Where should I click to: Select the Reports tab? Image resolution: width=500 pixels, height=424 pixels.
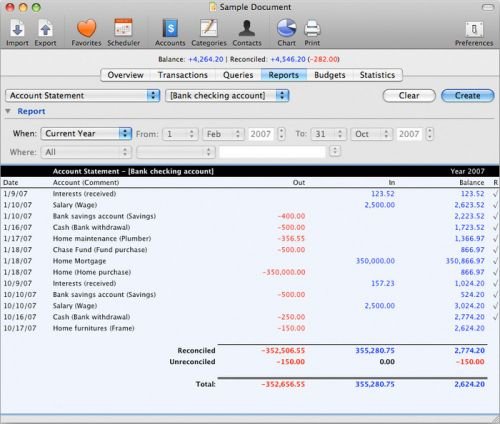[x=284, y=75]
